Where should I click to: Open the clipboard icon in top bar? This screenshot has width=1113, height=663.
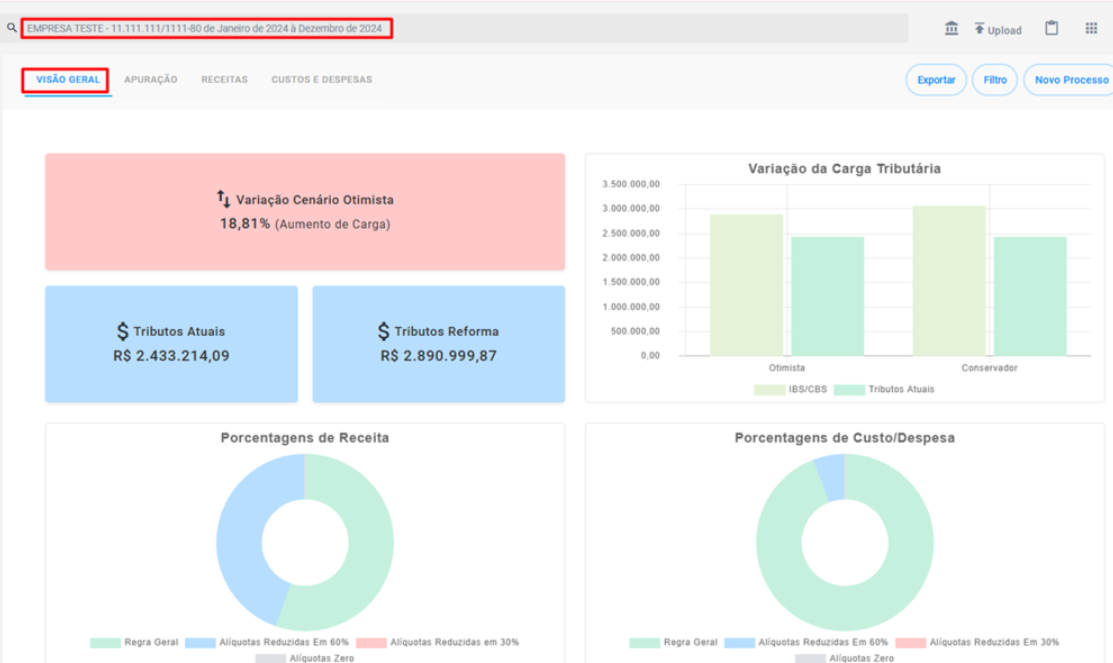click(1051, 28)
